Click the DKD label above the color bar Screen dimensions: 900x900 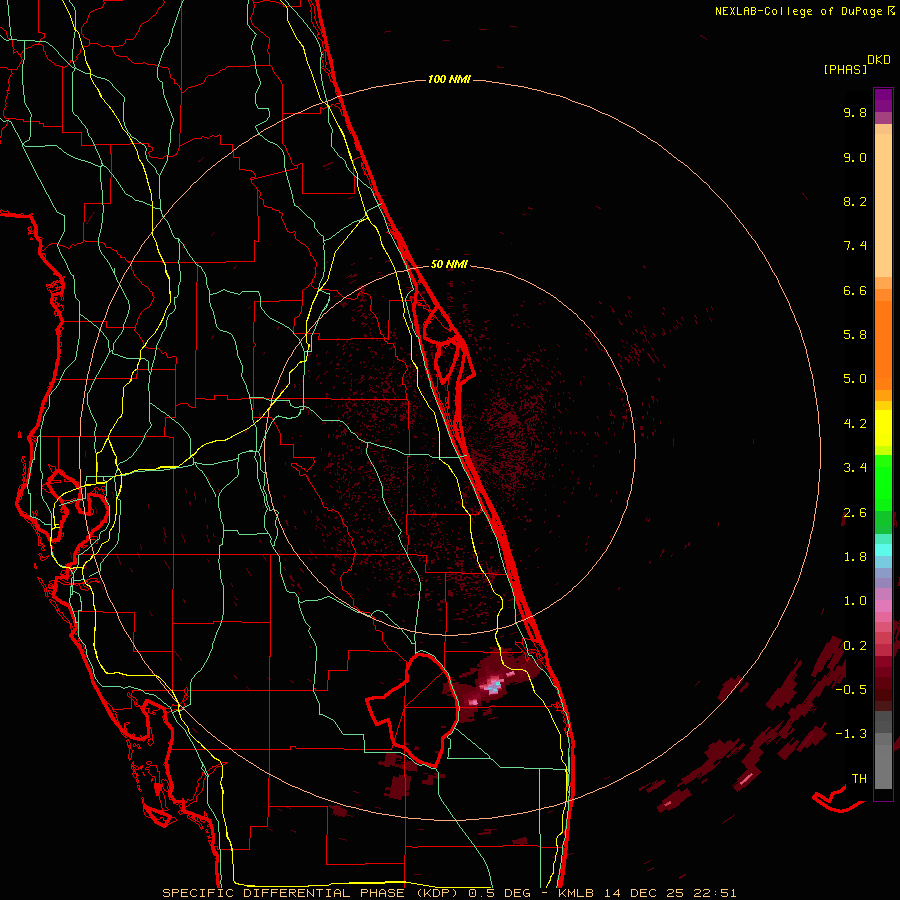point(879,60)
